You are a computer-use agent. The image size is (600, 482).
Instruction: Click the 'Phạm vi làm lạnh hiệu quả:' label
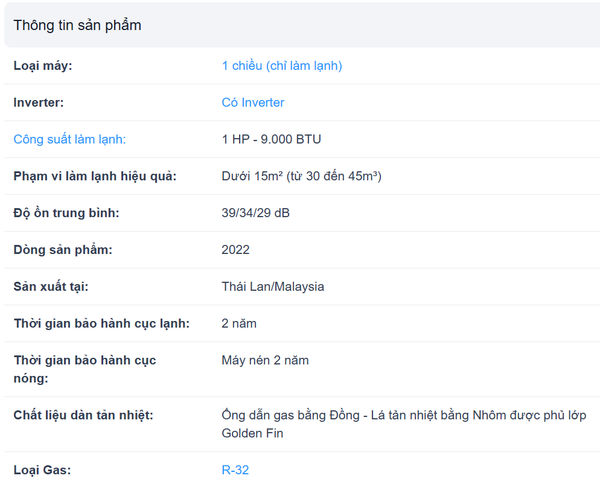click(x=95, y=176)
